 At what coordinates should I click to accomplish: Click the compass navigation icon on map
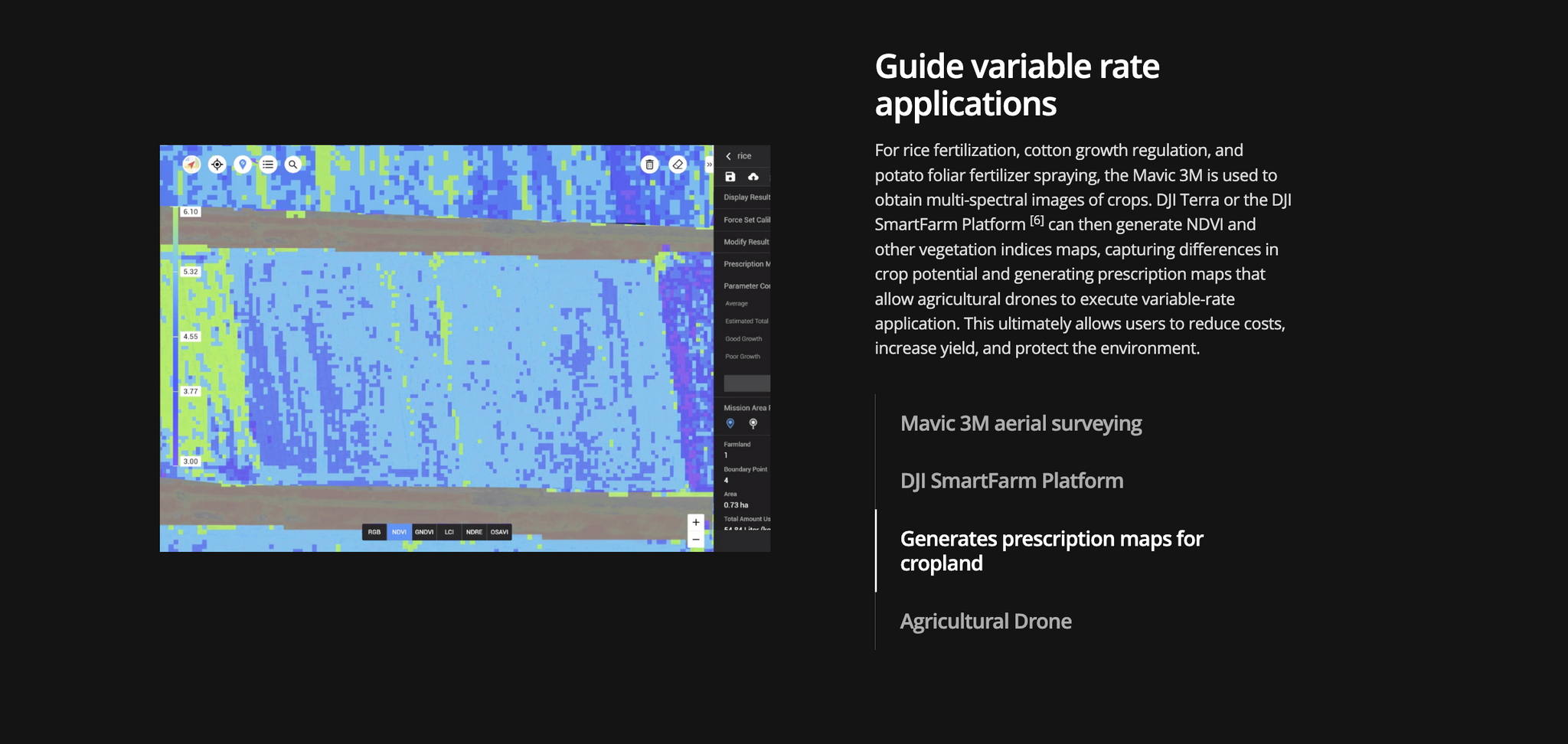[191, 165]
